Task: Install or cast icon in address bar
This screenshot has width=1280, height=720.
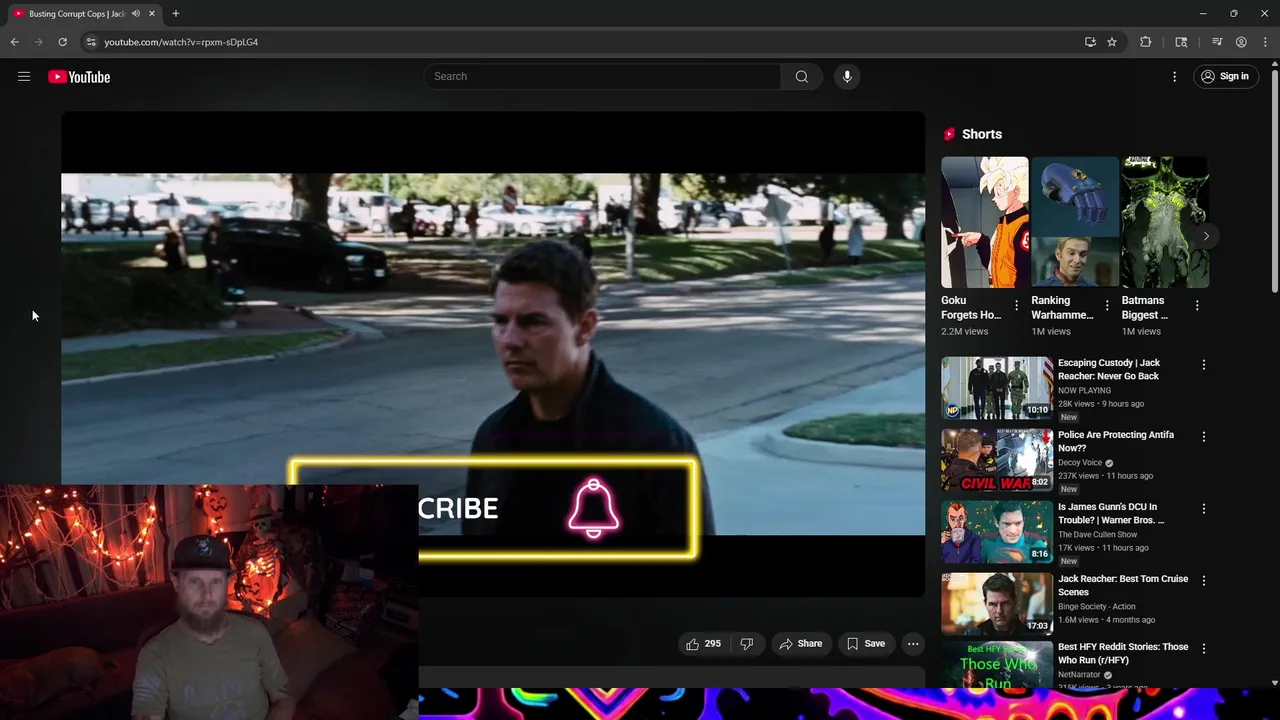Action: (x=1090, y=42)
